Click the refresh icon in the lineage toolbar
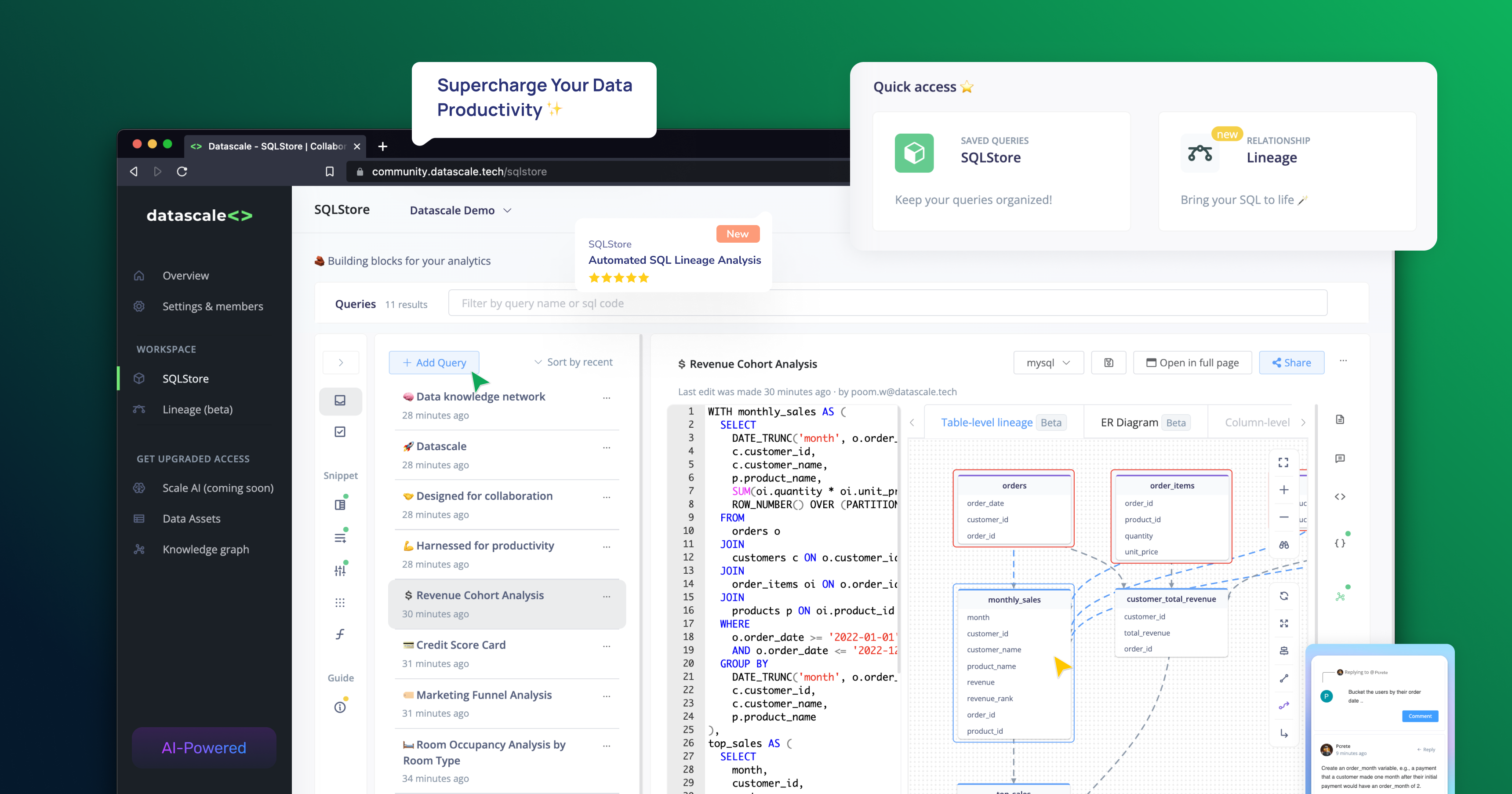 (1284, 595)
